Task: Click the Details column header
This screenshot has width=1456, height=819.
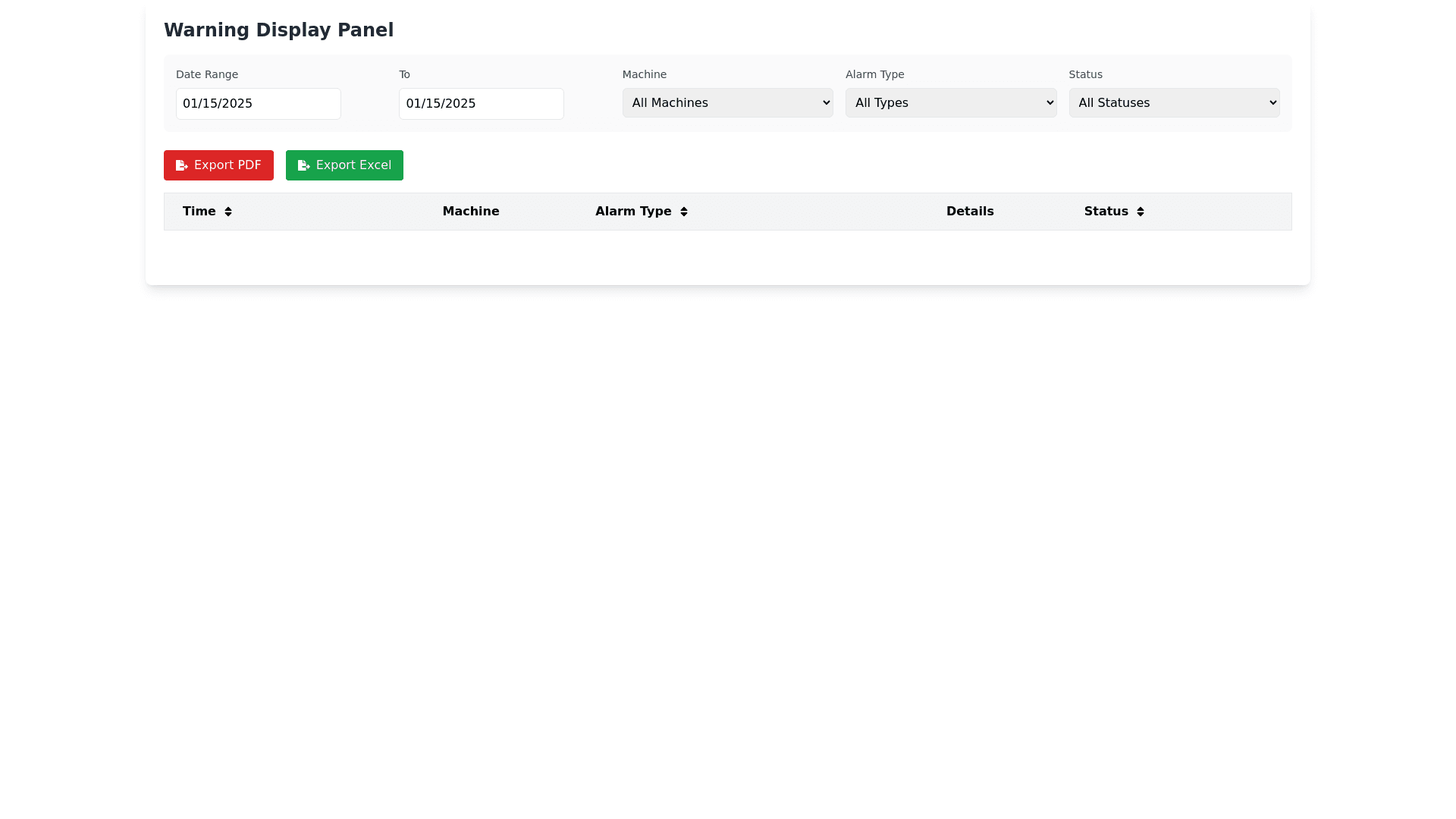Action: 969,212
